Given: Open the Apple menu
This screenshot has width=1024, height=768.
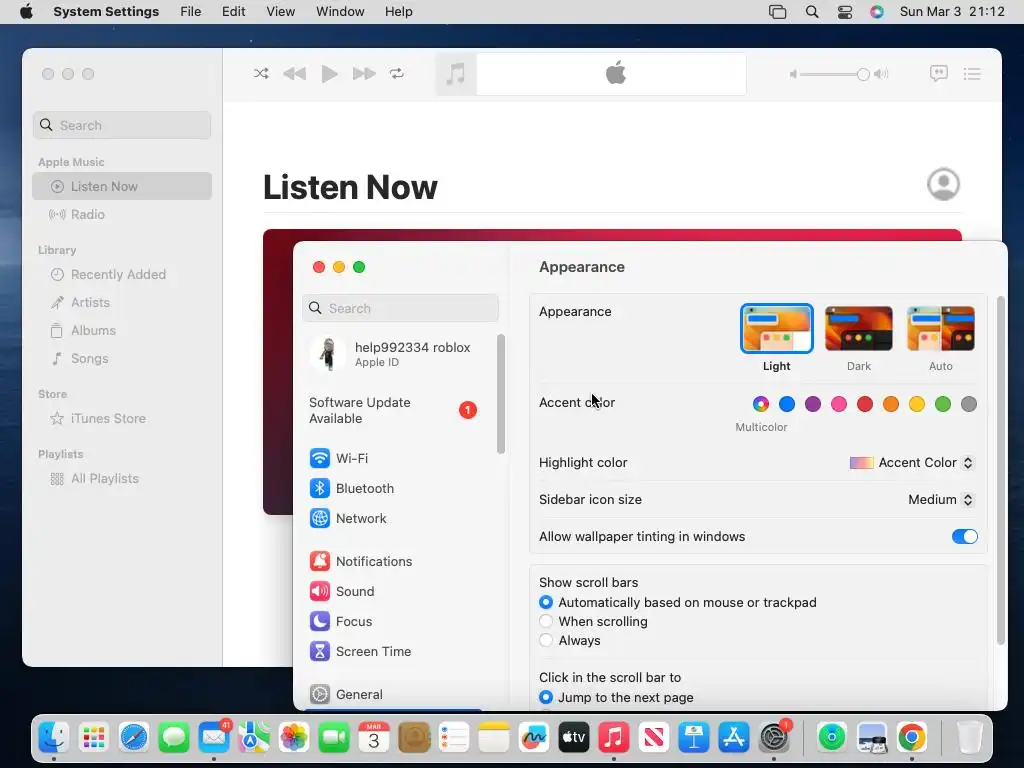Looking at the screenshot, I should click(26, 12).
